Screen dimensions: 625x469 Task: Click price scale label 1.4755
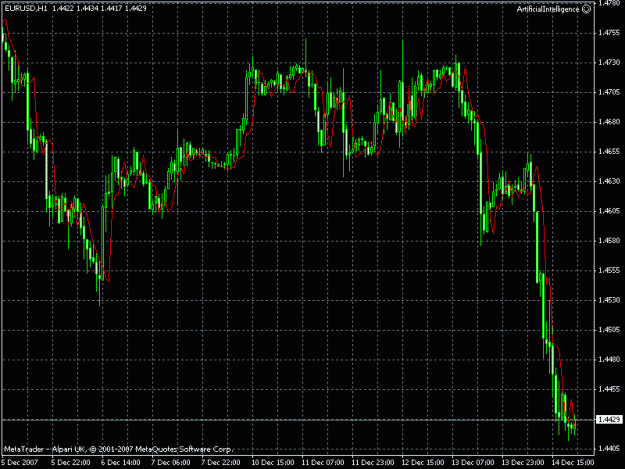(x=609, y=33)
